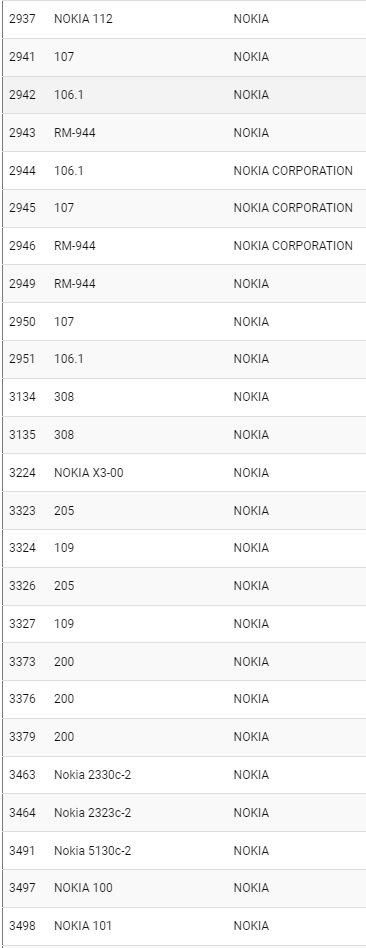Click NOKIA CORPORATION in row 2946

pyautogui.click(x=293, y=245)
